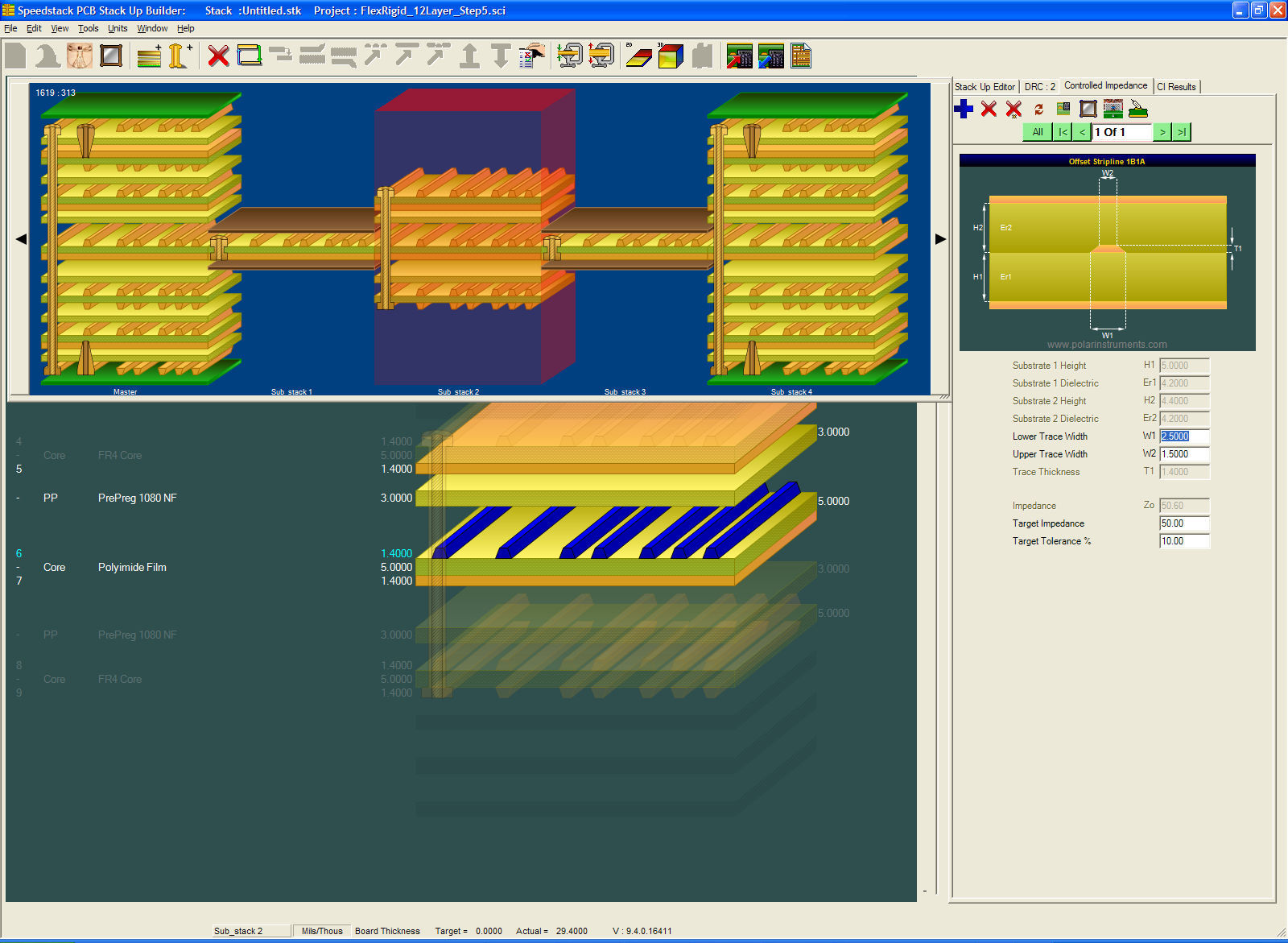This screenshot has width=1288, height=943.
Task: Open the Units menu
Action: coord(118,28)
